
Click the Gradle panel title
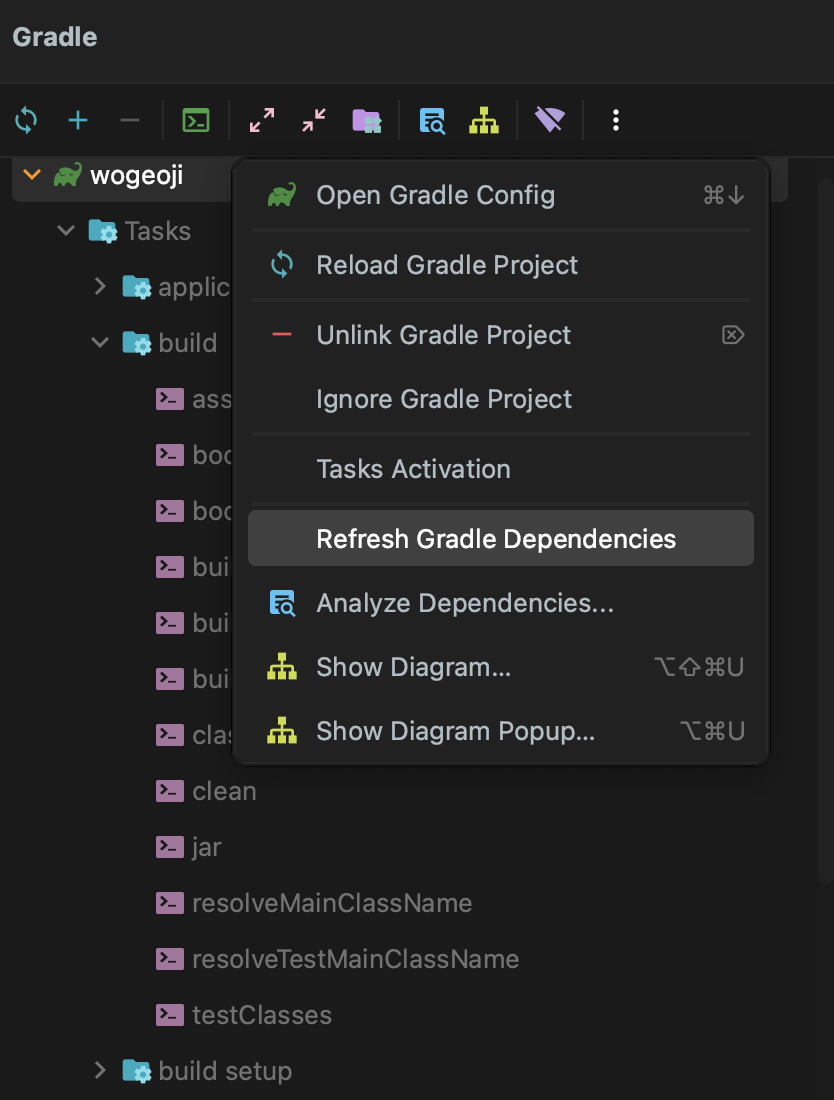click(x=55, y=37)
